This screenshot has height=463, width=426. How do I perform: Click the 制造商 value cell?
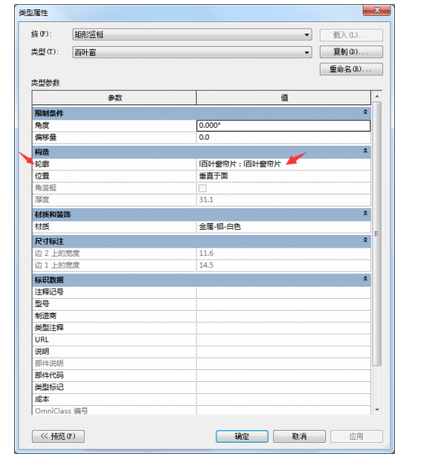pos(283,316)
